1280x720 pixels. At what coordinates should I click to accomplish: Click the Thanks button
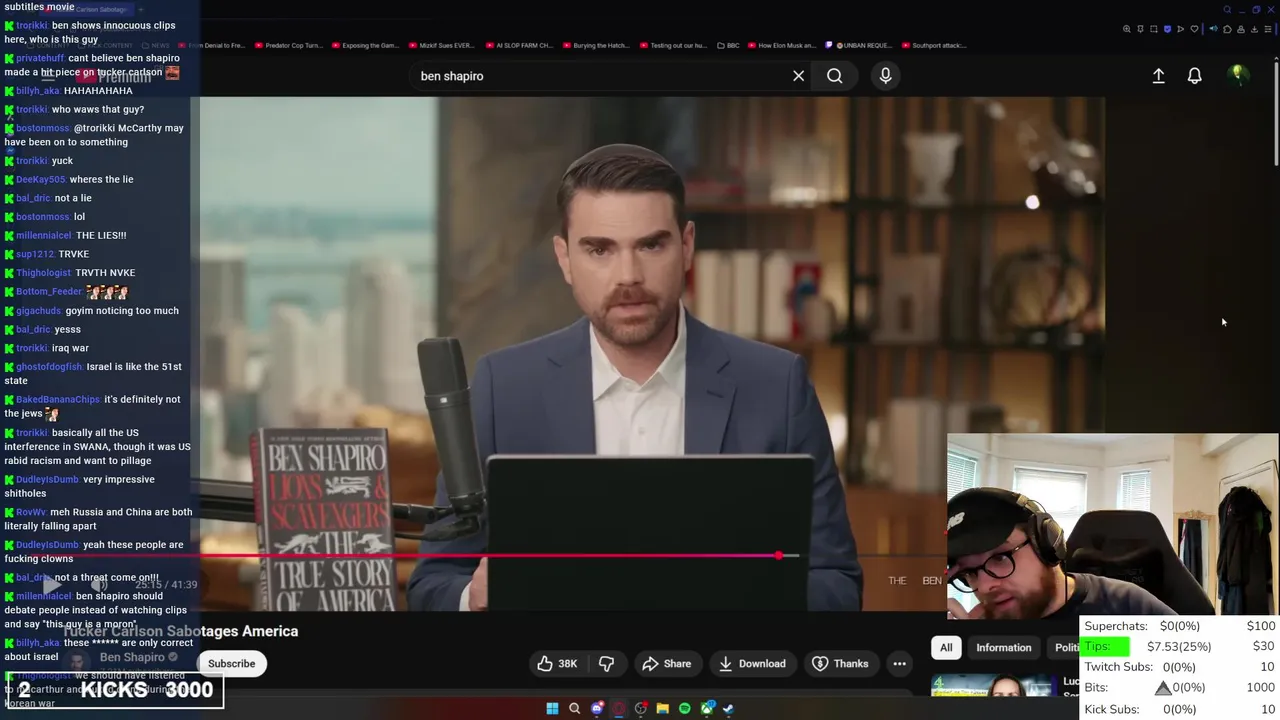point(840,663)
